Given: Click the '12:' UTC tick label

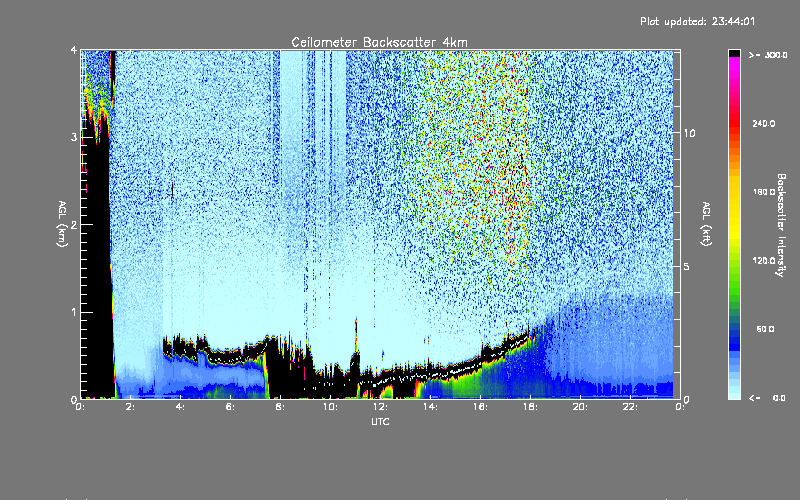Looking at the screenshot, I should pyautogui.click(x=380, y=407).
